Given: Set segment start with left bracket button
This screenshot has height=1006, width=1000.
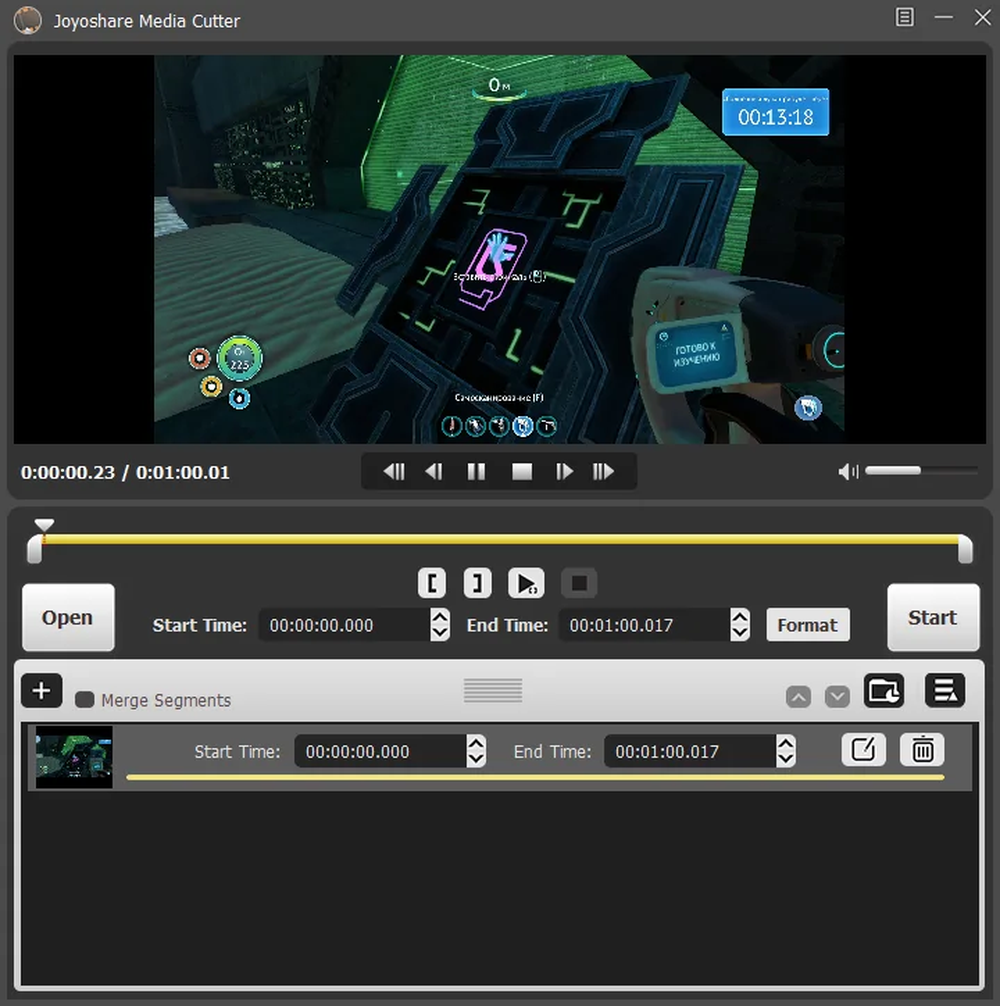Looking at the screenshot, I should point(432,583).
